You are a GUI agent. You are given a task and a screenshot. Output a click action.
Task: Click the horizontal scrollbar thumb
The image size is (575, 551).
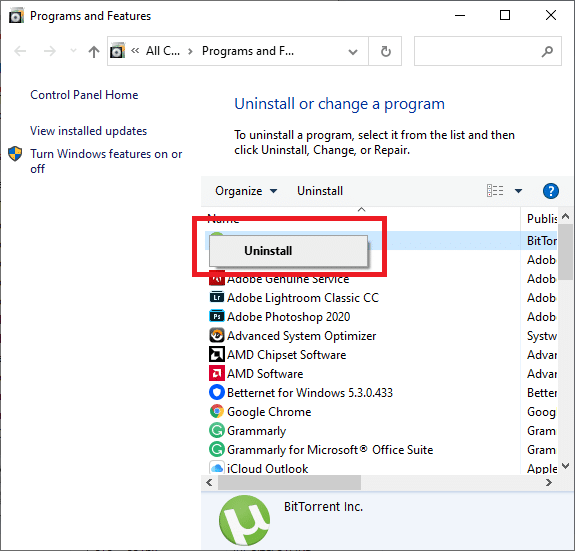click(289, 482)
